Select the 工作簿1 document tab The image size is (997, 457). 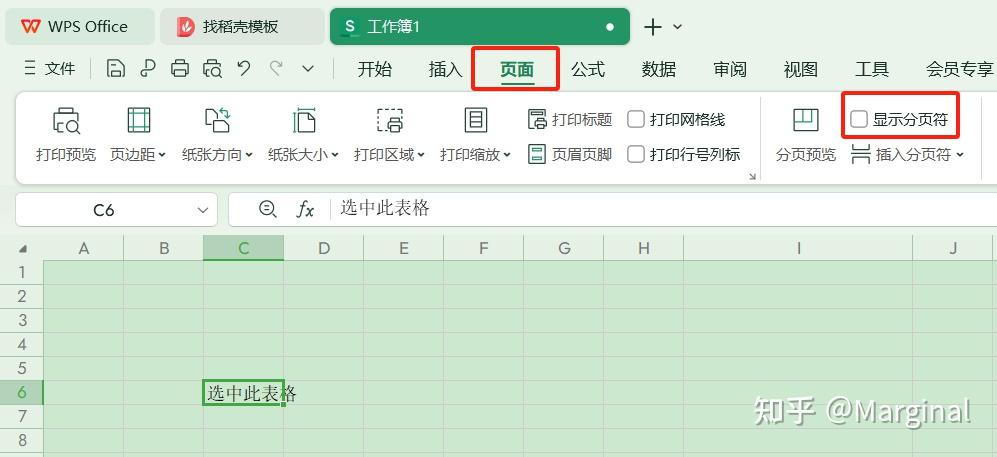click(479, 27)
